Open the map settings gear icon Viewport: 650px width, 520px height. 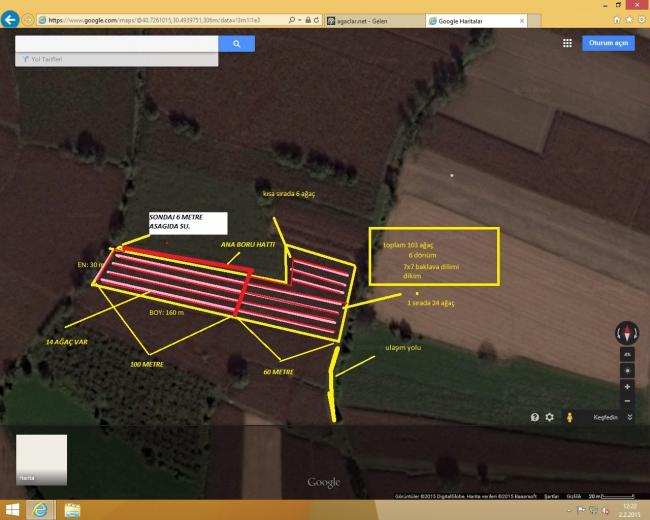[x=550, y=417]
